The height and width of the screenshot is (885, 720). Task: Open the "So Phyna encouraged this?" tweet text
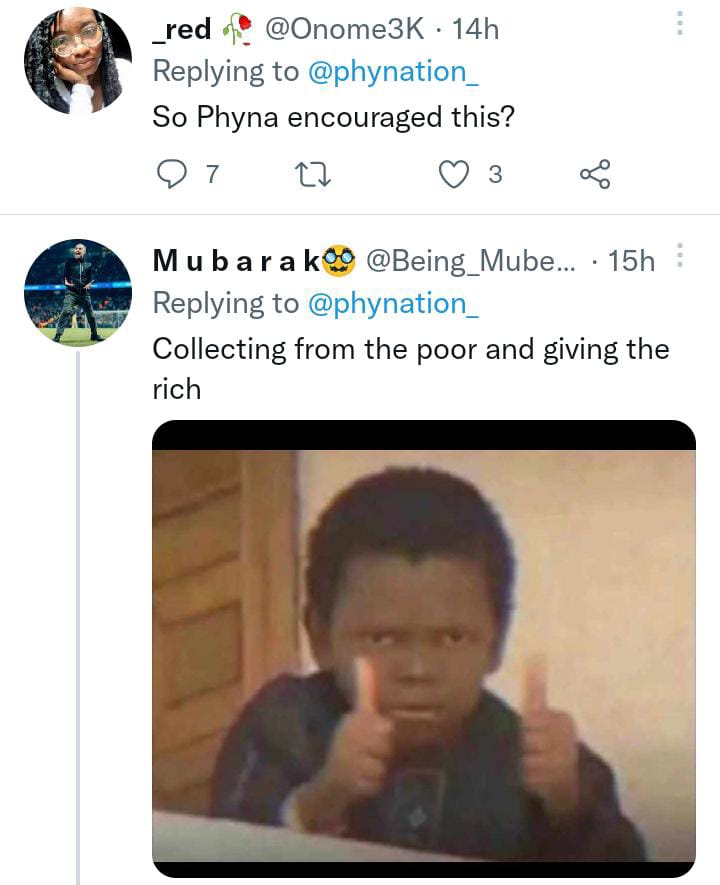pyautogui.click(x=333, y=117)
